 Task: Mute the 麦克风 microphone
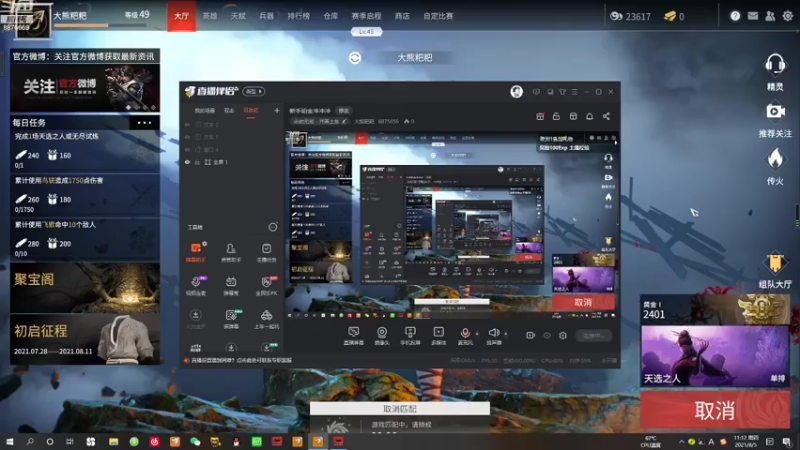pos(465,333)
